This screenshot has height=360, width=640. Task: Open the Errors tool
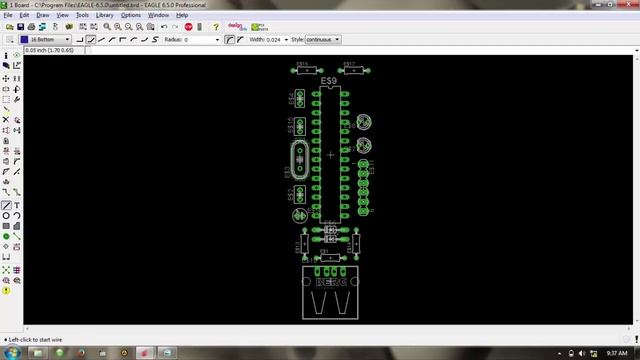pos(6,291)
